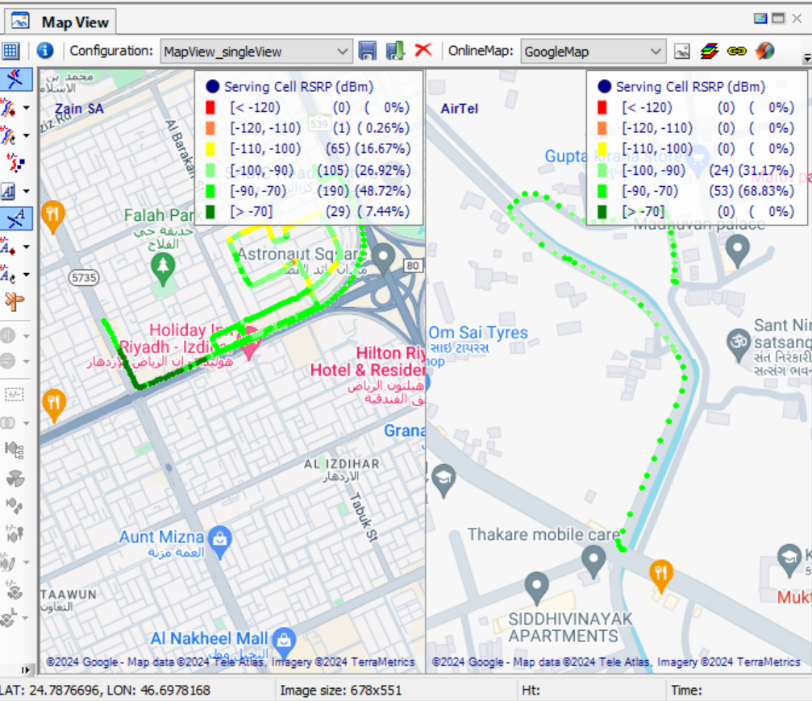Click yellow swatch [-110, -100) in left legend
This screenshot has height=701, width=812.
click(x=210, y=149)
